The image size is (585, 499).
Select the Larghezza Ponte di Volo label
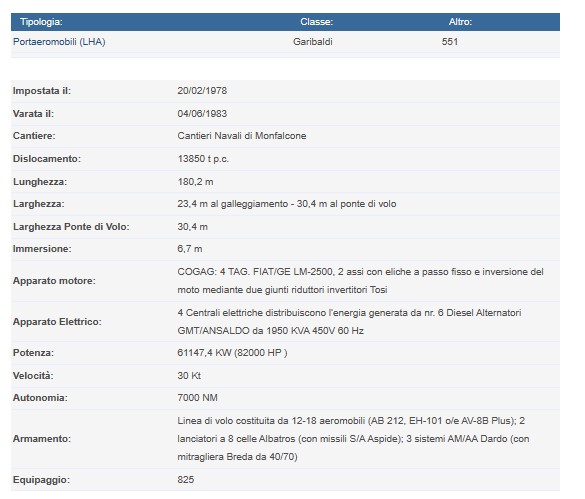click(x=71, y=227)
